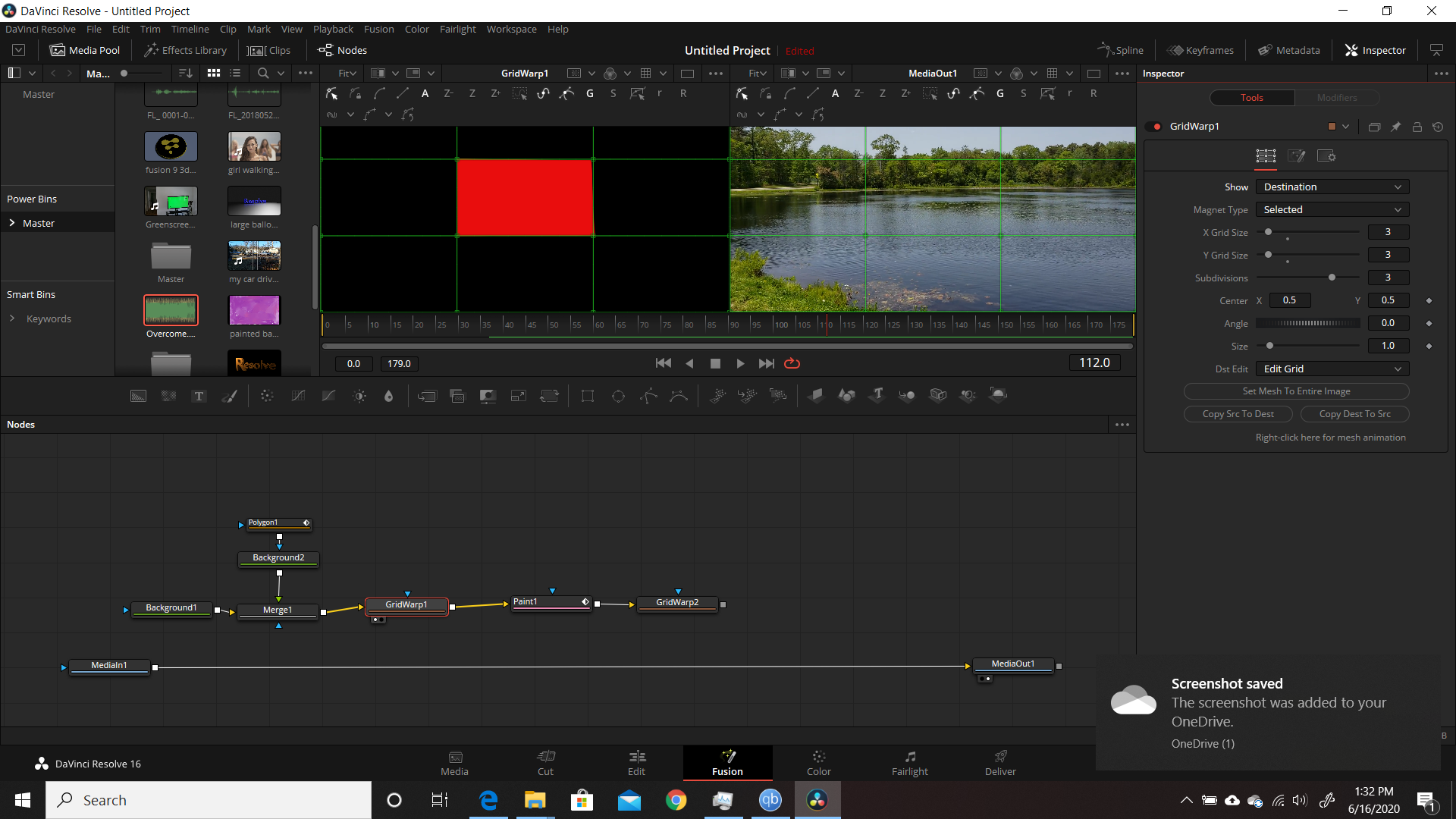
Task: Add a Blur tool (droplet icon)
Action: click(388, 396)
